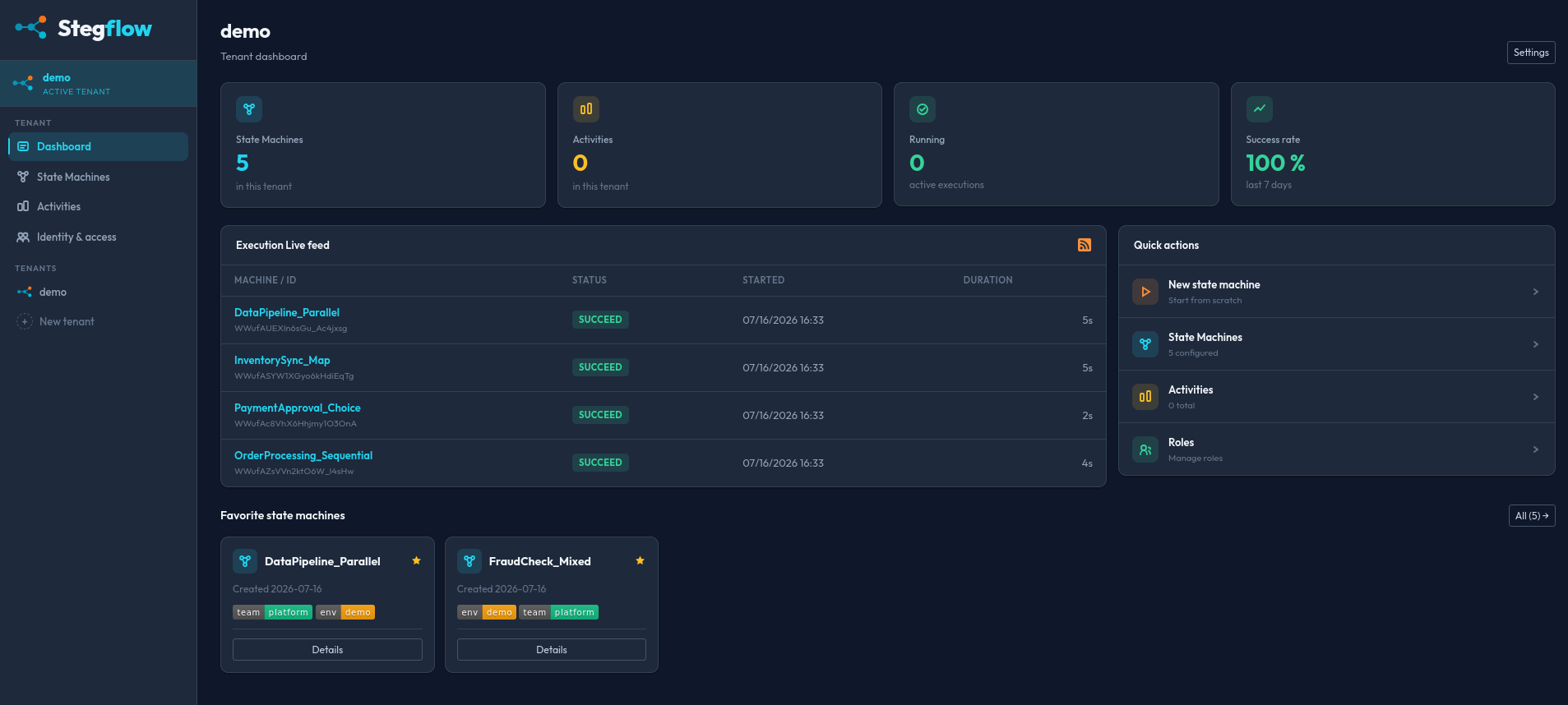
Task: Open the PaymentApproval_Choice execution link
Action: coord(298,408)
